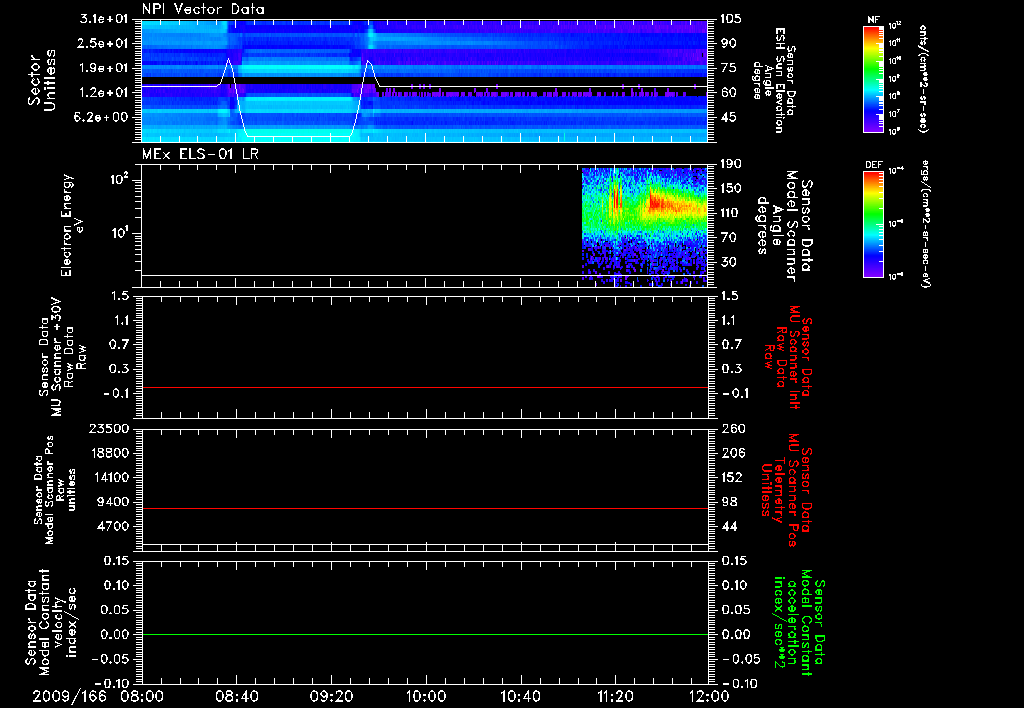The height and width of the screenshot is (708, 1024).
Task: Click the green line in velocity plot
Action: coord(424,634)
